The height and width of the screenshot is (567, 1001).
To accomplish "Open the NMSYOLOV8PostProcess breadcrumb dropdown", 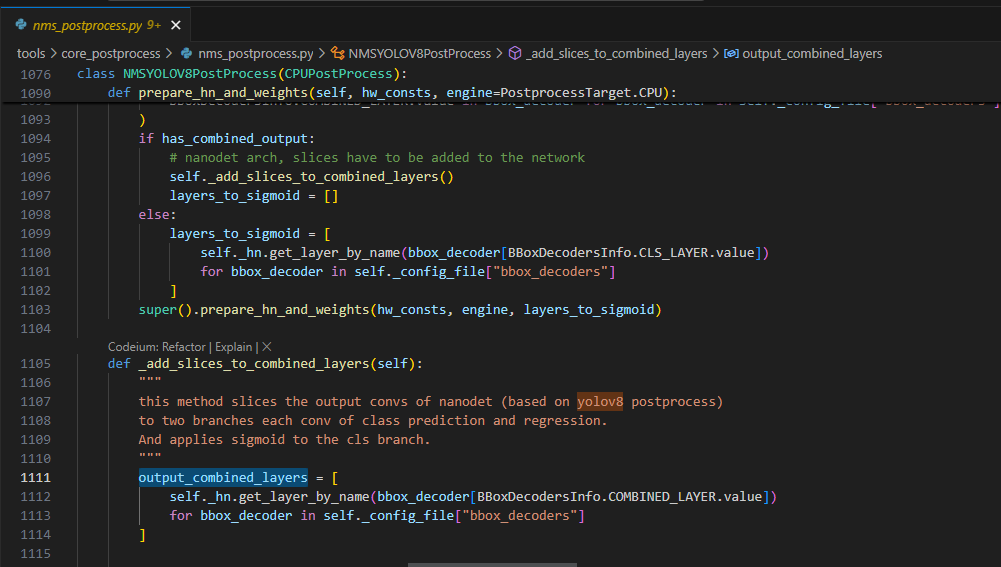I will point(420,53).
